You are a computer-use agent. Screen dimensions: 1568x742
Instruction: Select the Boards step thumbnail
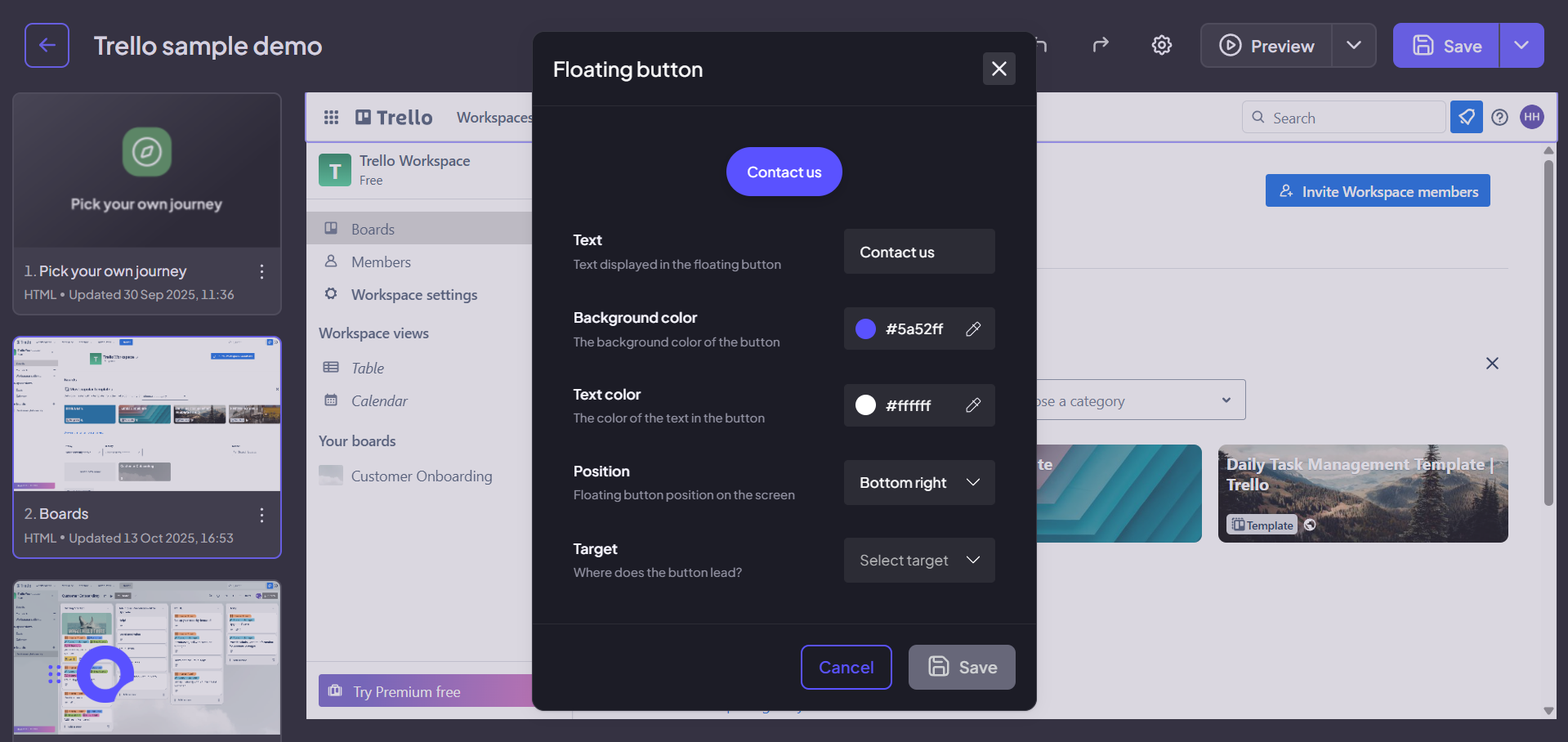(x=147, y=413)
